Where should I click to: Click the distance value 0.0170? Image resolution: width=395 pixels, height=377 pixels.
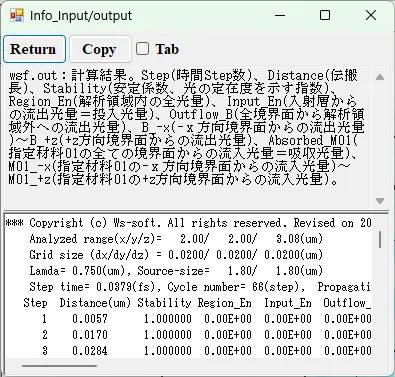[90, 335]
